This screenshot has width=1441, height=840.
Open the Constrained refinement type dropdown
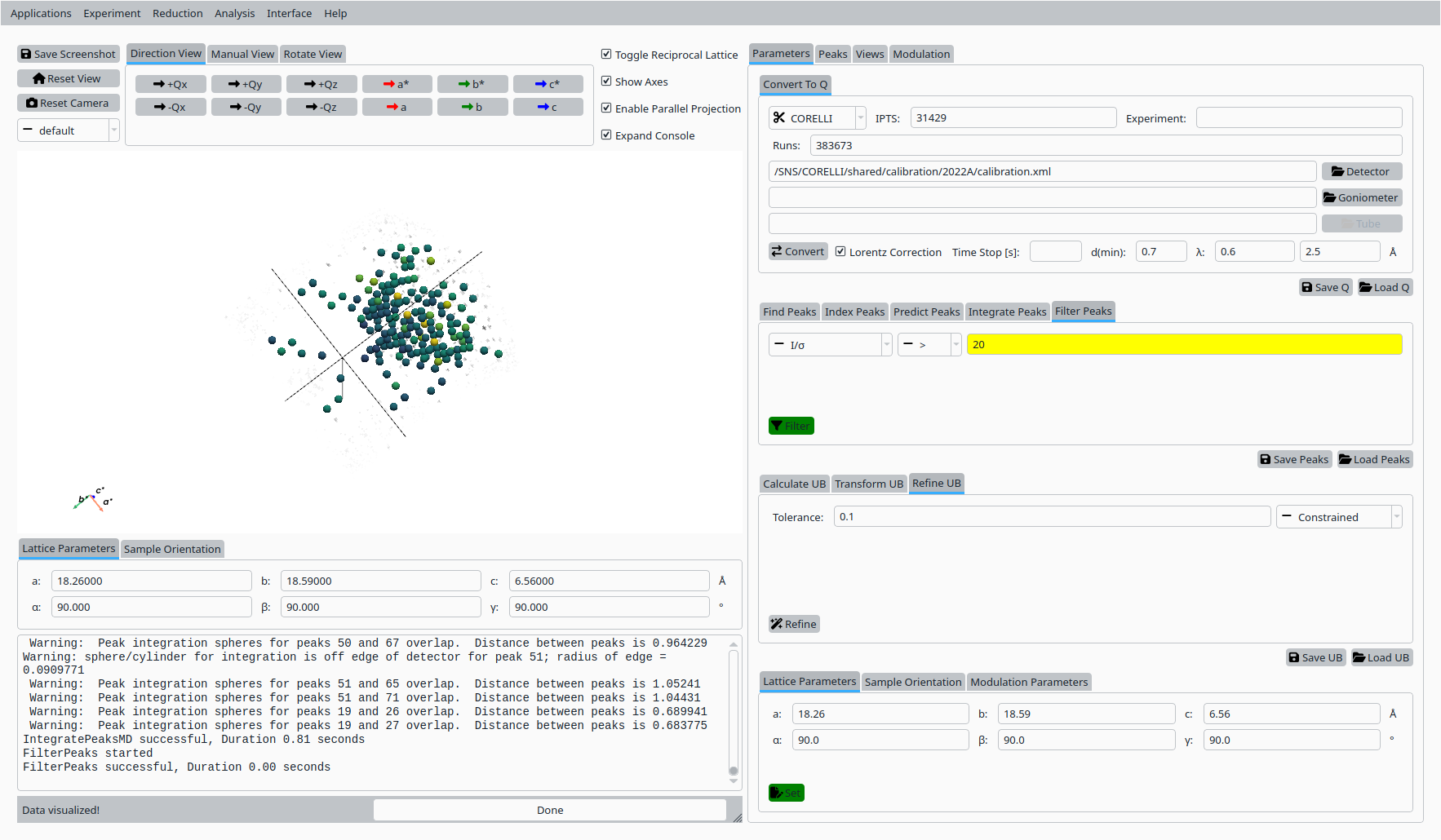[1338, 517]
